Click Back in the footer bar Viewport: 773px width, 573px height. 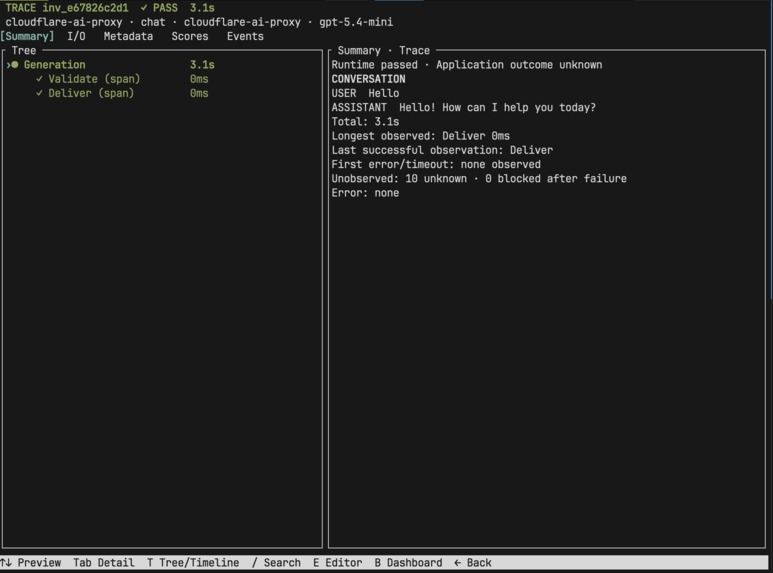pos(473,563)
